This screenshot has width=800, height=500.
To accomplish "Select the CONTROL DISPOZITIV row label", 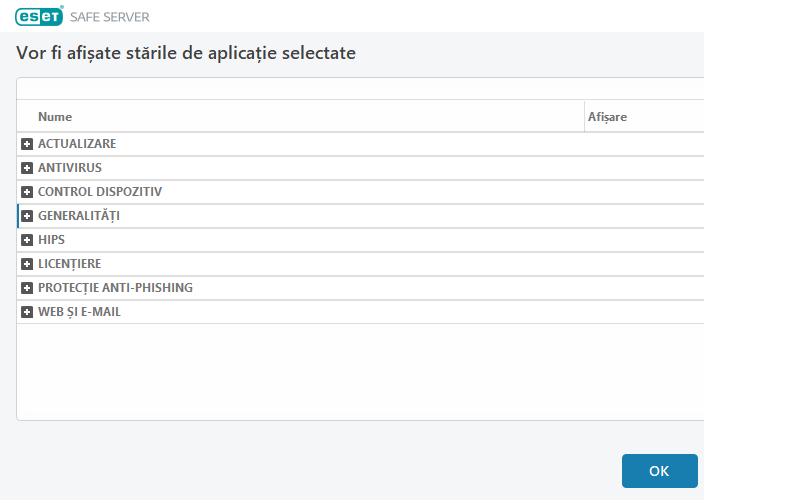I will click(100, 192).
